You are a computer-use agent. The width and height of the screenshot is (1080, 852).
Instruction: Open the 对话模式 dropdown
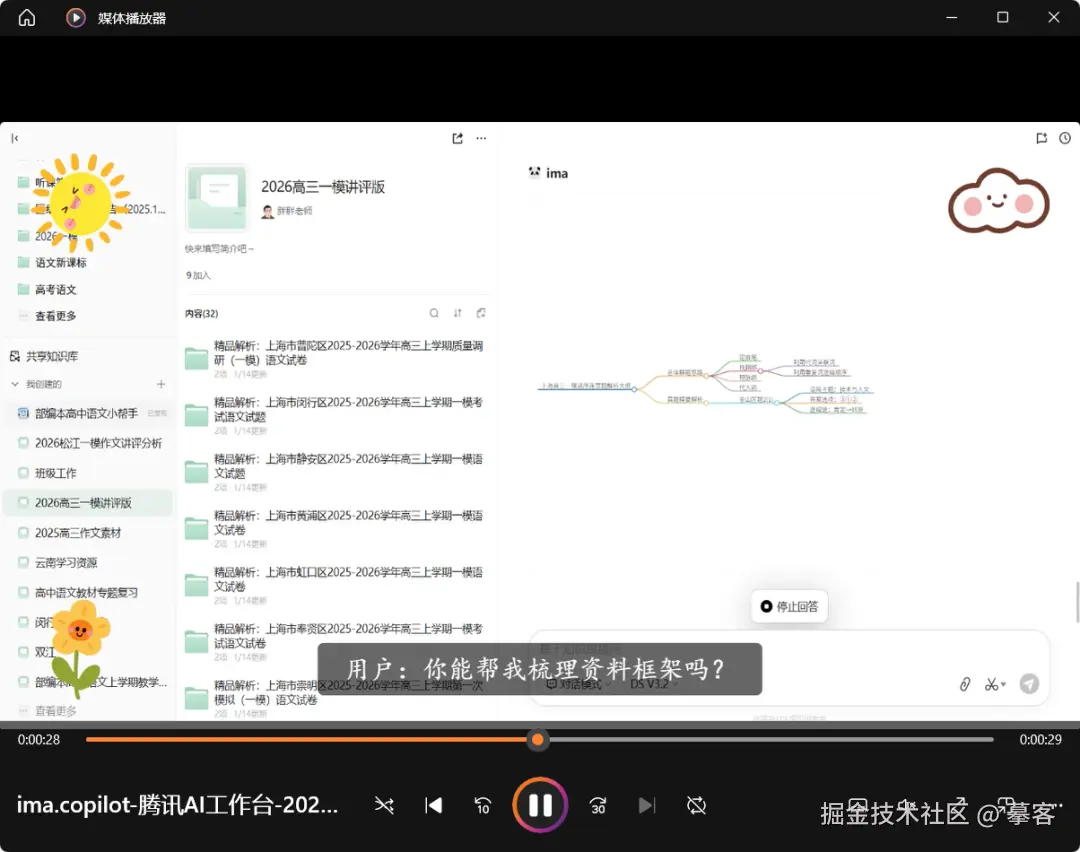coord(577,684)
